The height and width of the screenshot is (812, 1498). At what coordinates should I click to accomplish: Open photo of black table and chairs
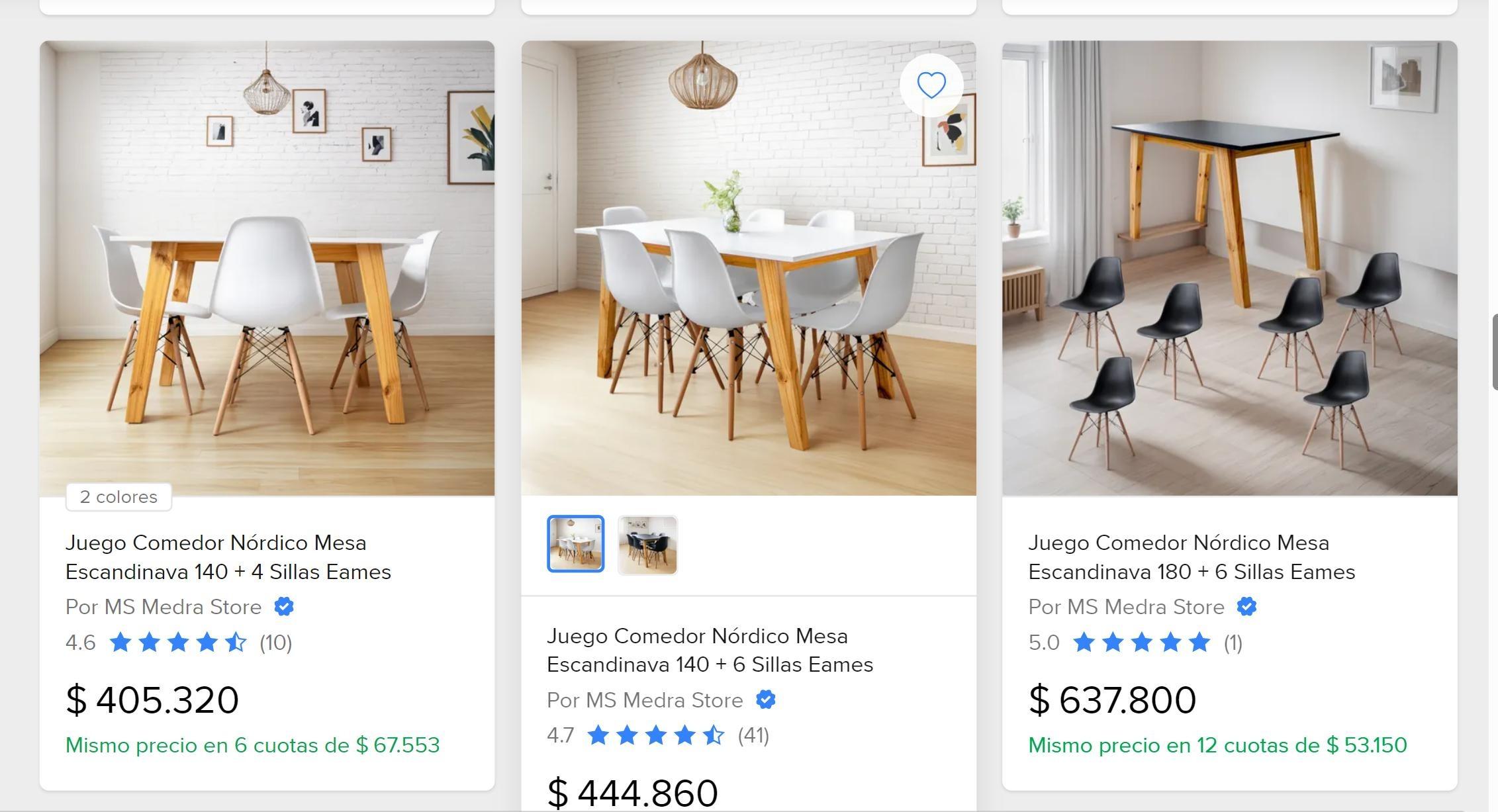(x=1230, y=268)
